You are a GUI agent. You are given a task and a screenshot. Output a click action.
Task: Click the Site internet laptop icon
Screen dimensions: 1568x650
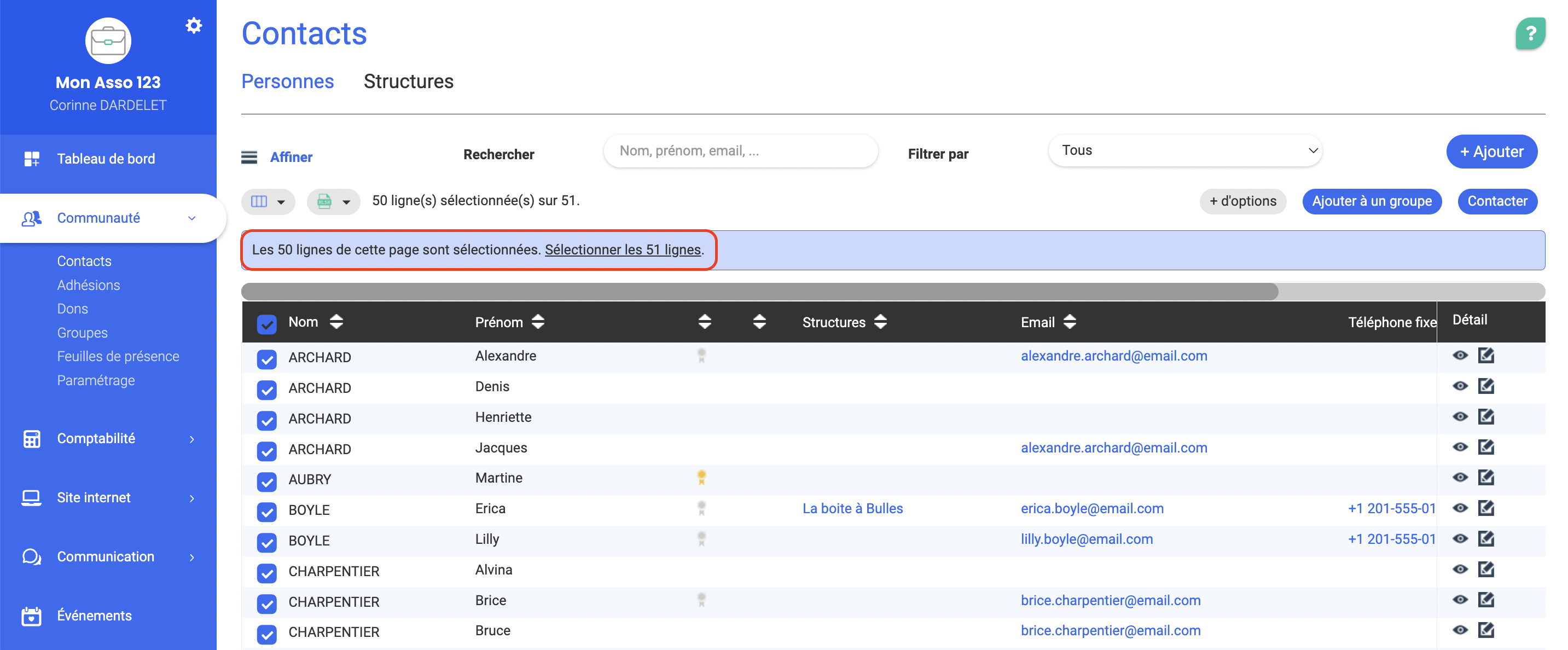pos(32,498)
